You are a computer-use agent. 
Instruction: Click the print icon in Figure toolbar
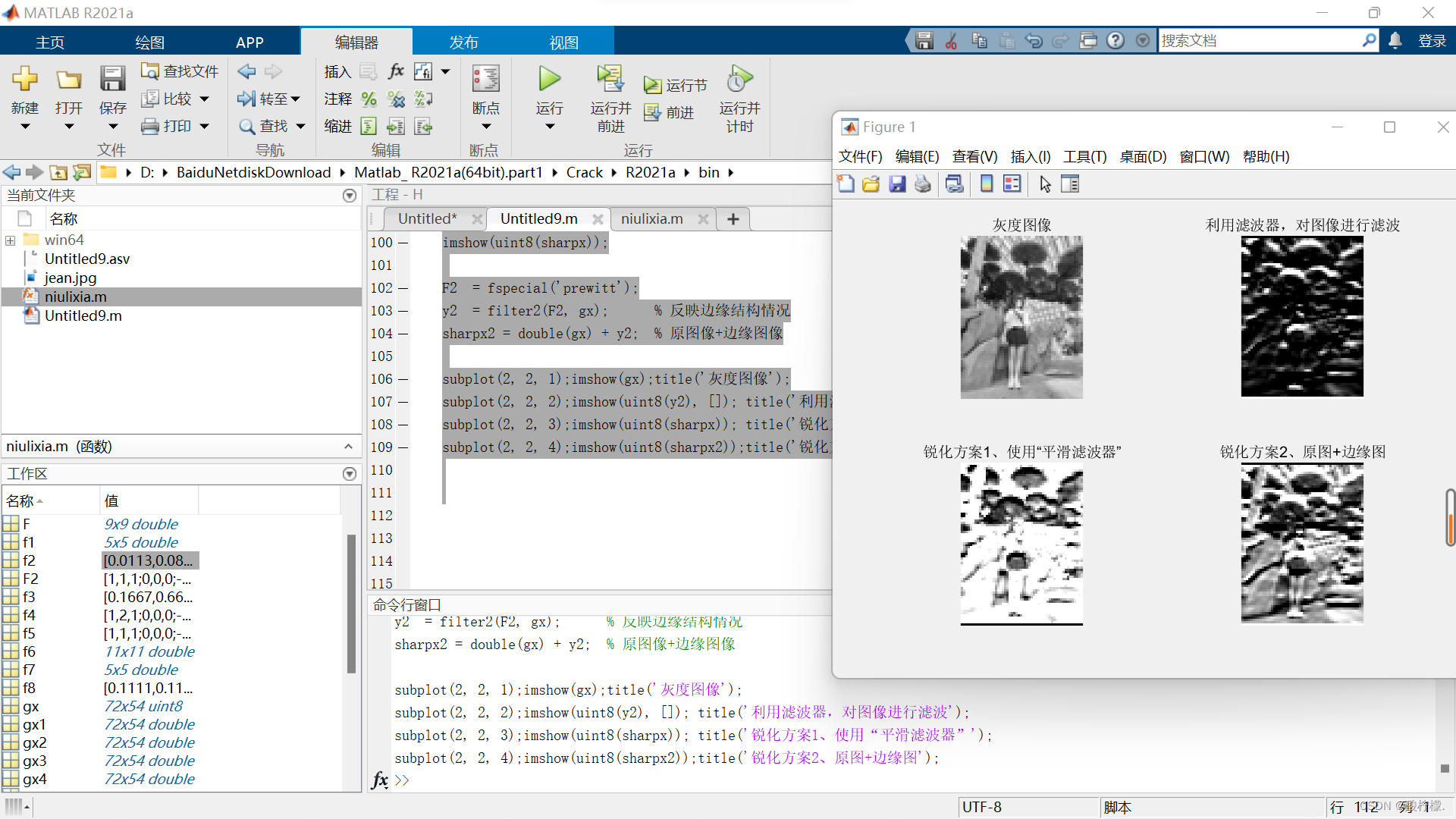pyautogui.click(x=923, y=184)
